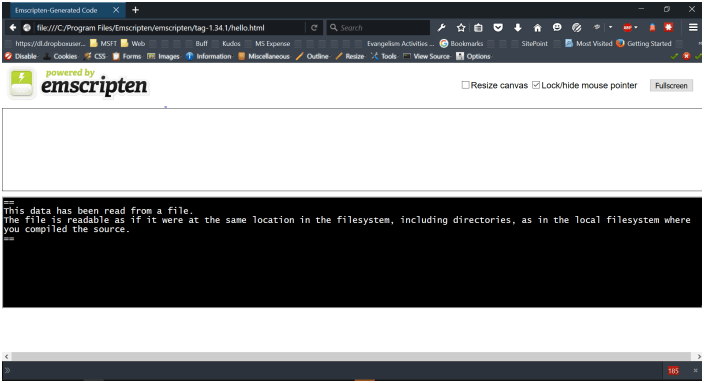
Task: Open Web Developer Miscellaneous menu
Action: [x=264, y=56]
